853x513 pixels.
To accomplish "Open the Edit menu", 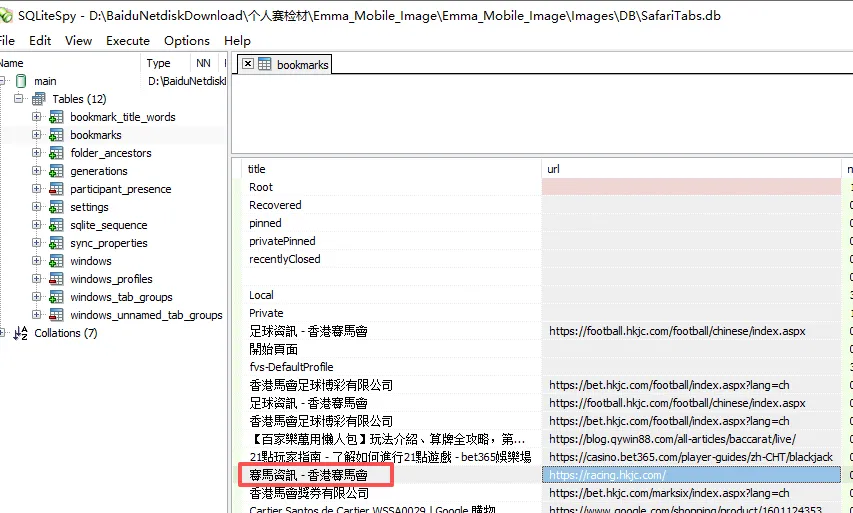I will (40, 41).
